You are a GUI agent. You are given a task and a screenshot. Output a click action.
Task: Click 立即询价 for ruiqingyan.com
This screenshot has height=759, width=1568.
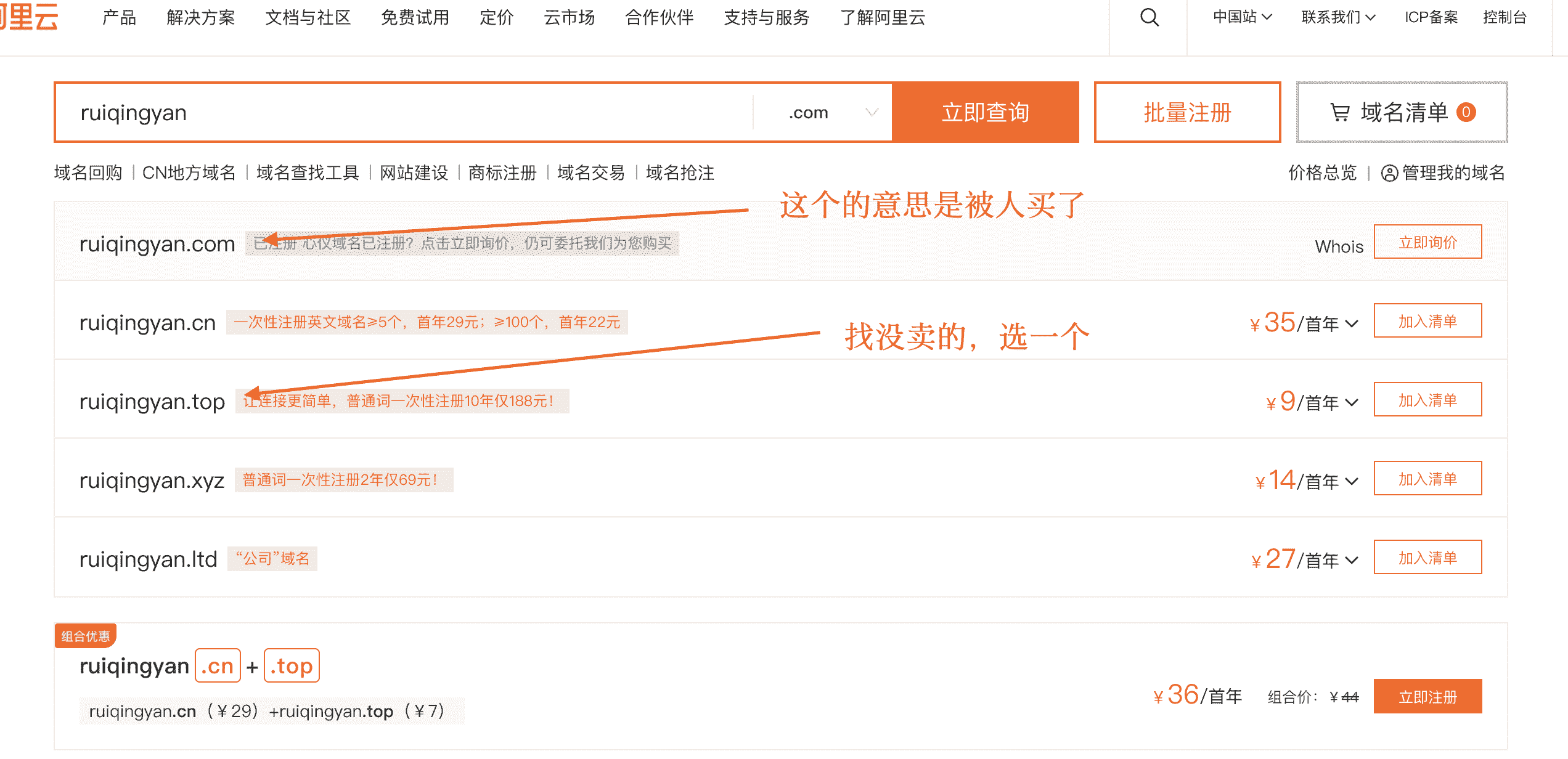(x=1427, y=242)
